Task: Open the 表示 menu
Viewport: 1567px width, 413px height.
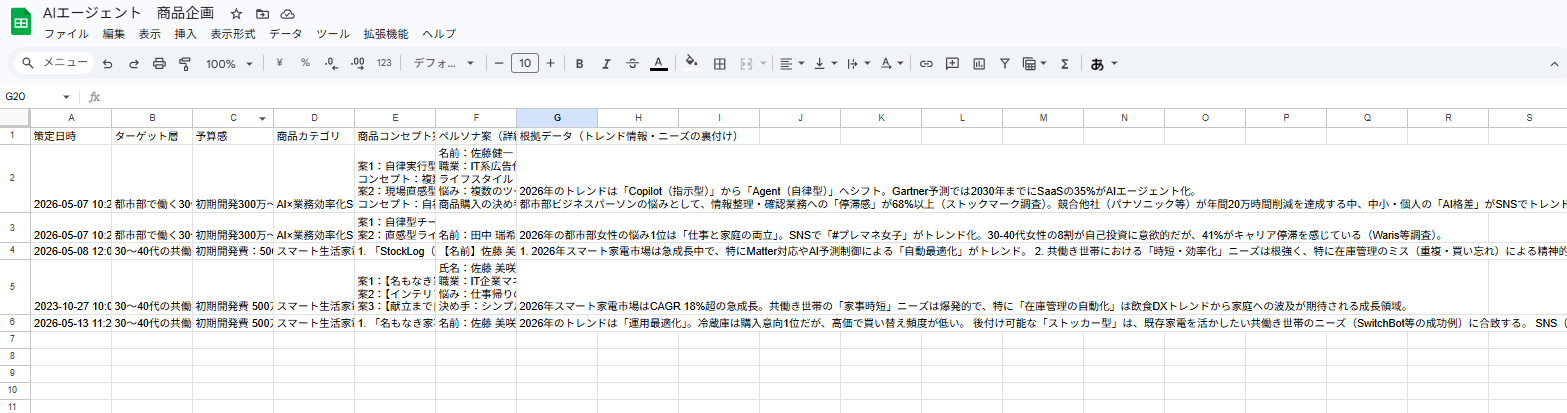Action: pos(150,34)
